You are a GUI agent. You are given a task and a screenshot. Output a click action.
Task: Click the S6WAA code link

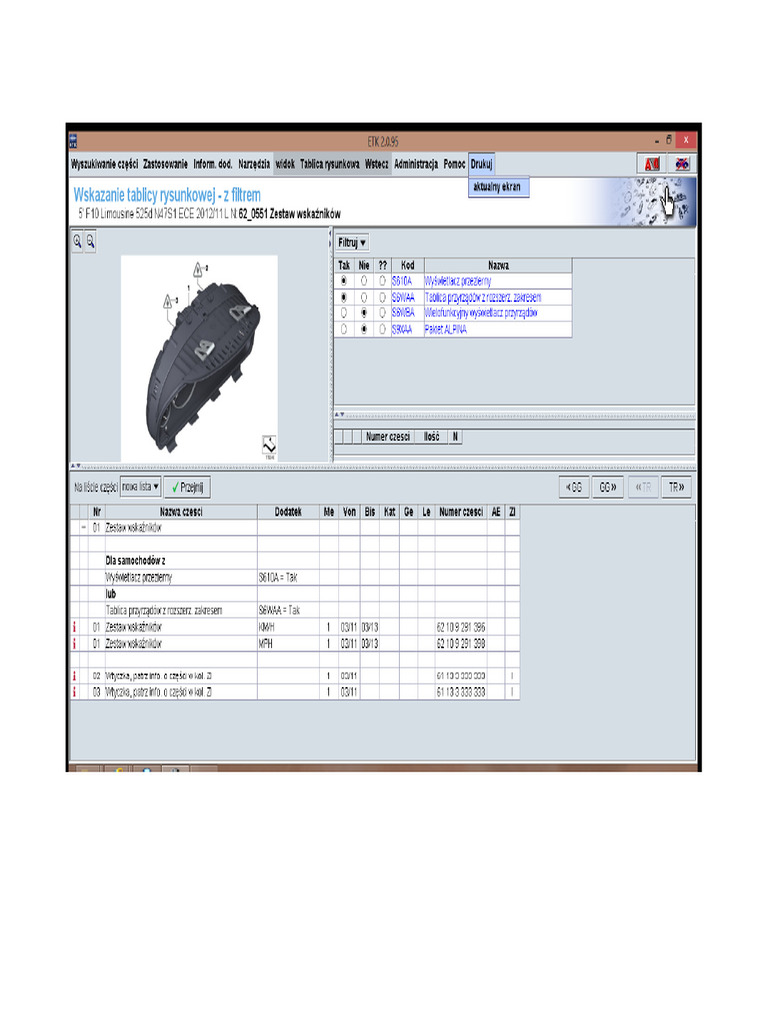click(x=402, y=298)
